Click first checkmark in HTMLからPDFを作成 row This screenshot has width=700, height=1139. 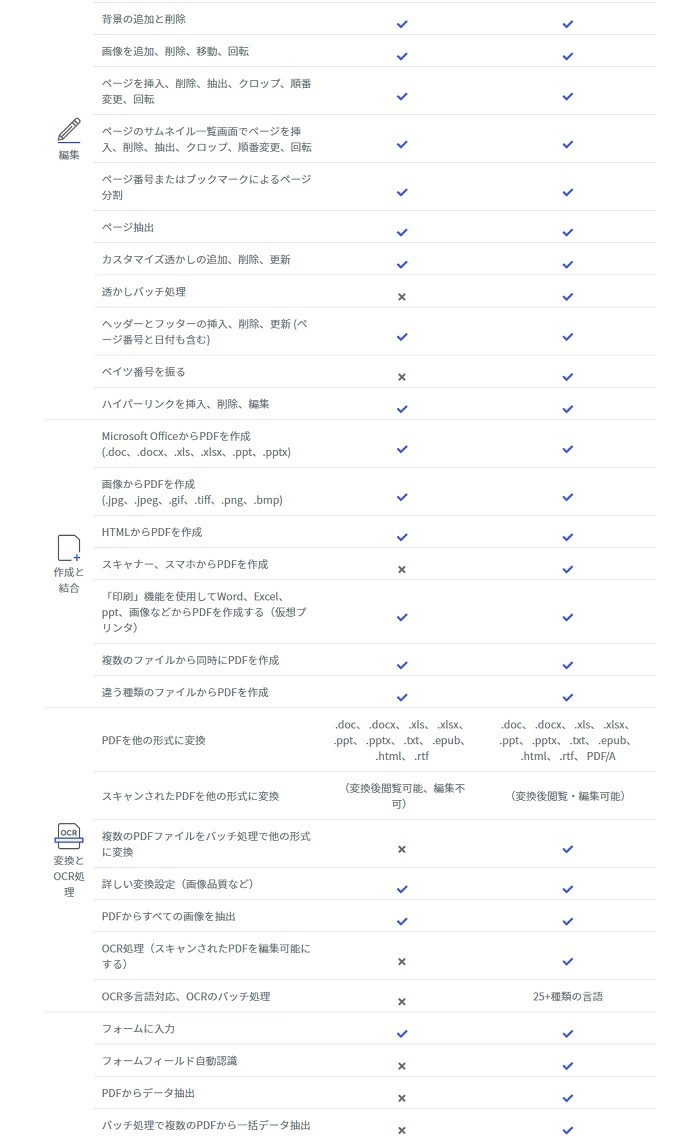pos(402,538)
